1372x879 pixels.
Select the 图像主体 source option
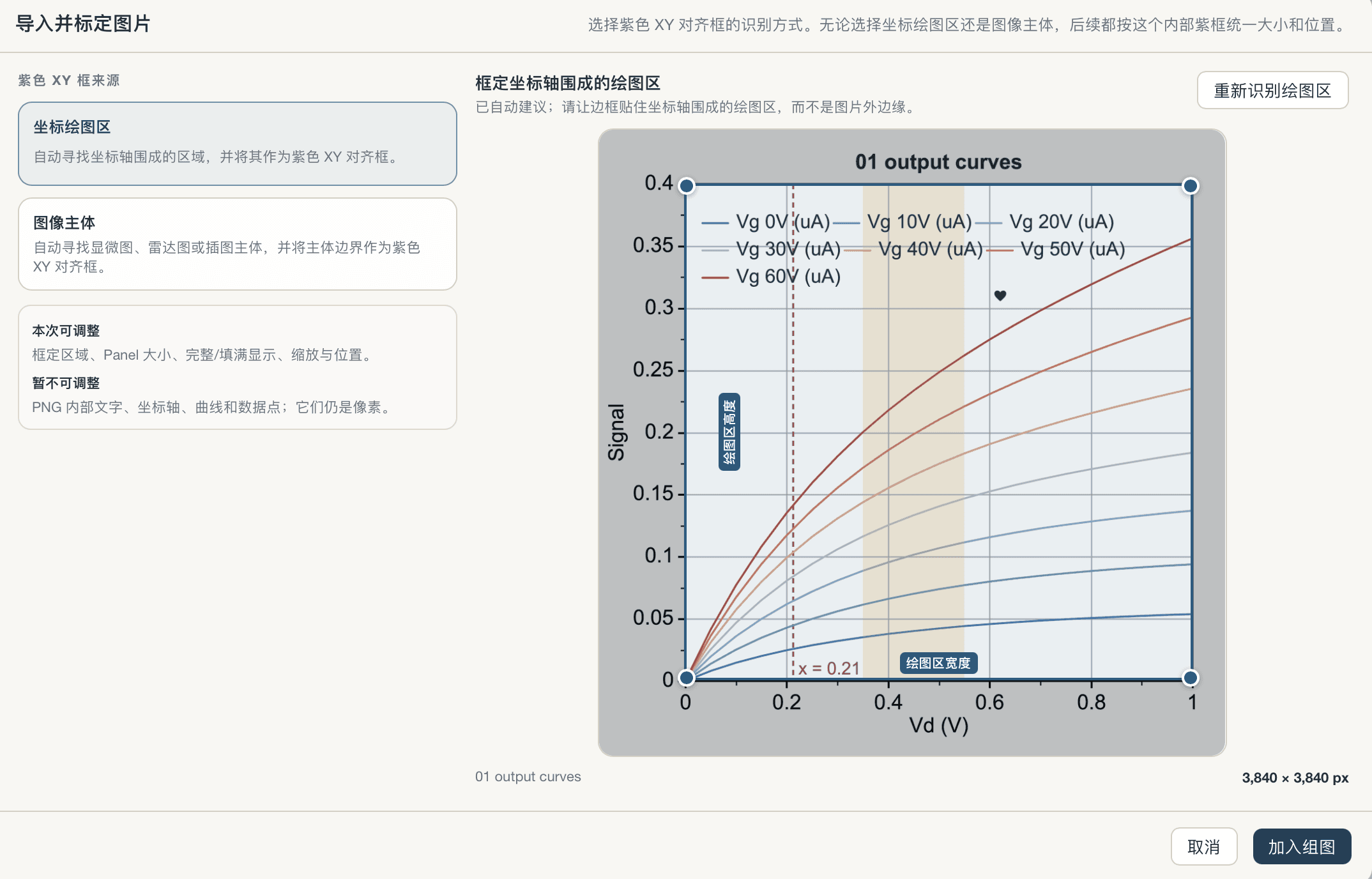pyautogui.click(x=238, y=244)
